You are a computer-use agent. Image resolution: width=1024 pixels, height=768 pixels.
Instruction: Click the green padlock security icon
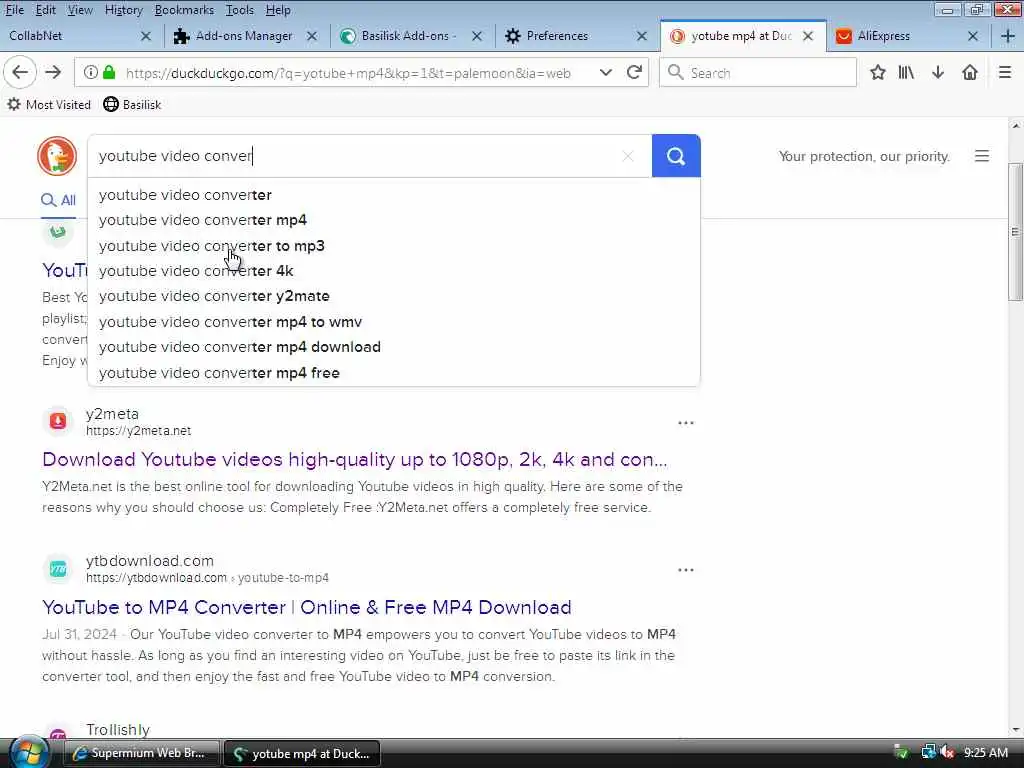click(109, 72)
